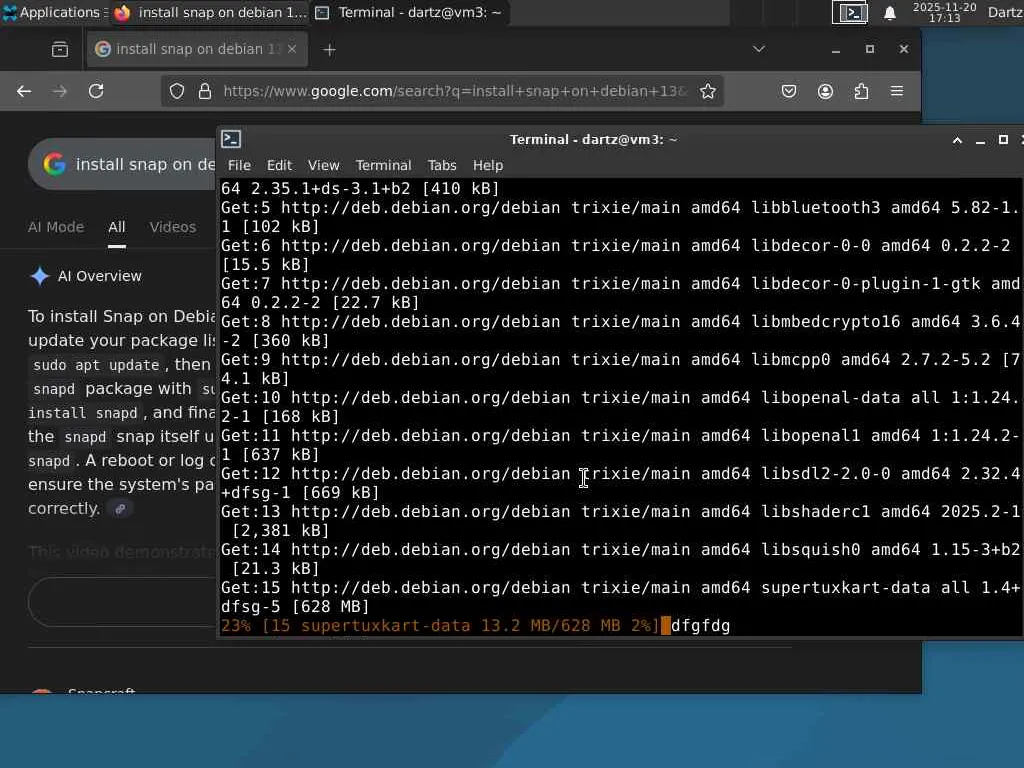Click the terminal window icon in titlebar
The height and width of the screenshot is (768, 1024).
pos(231,139)
